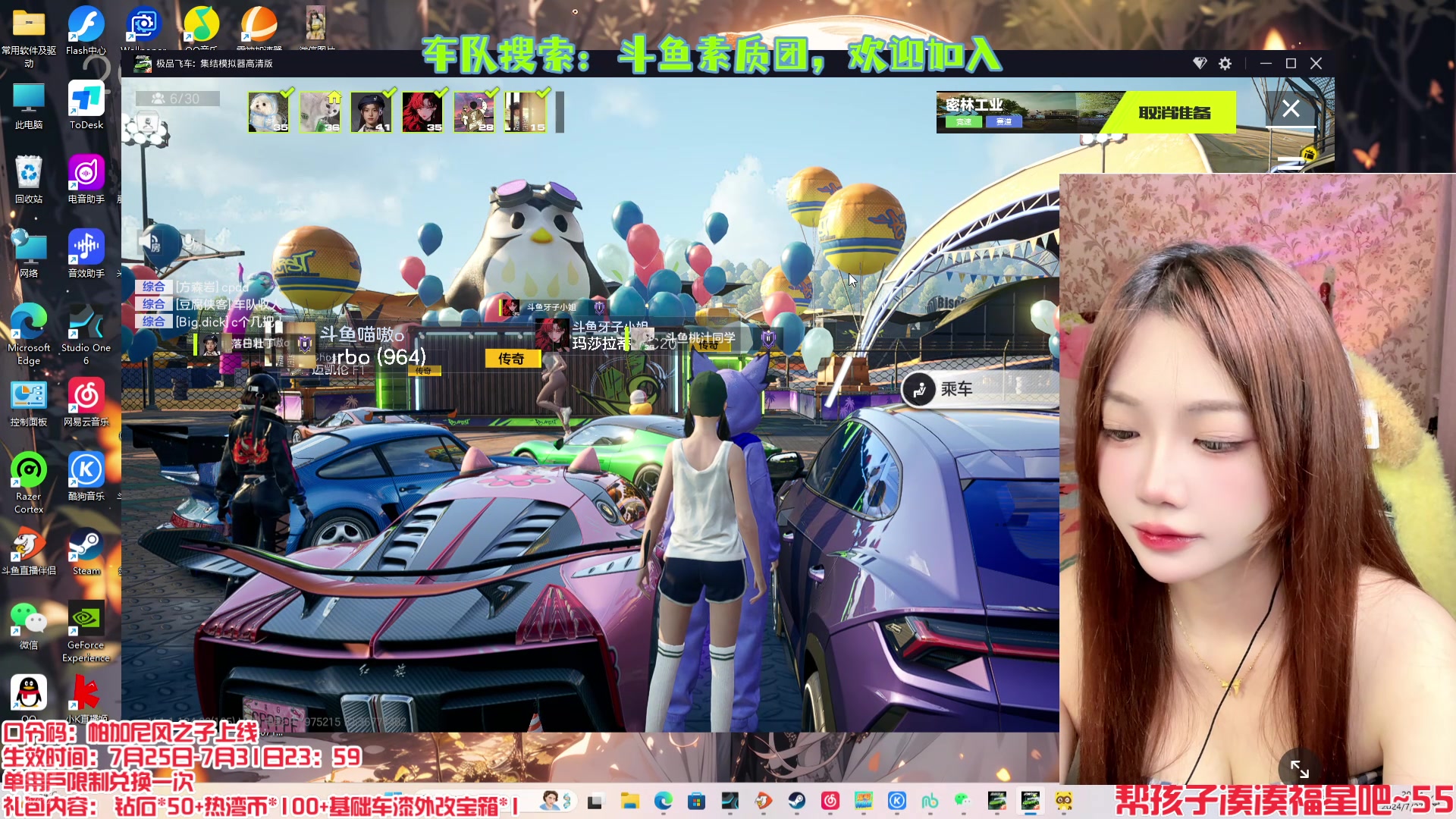Open the 常用软件及驱动 folder icon
Viewport: 1456px width, 819px height.
(x=29, y=35)
